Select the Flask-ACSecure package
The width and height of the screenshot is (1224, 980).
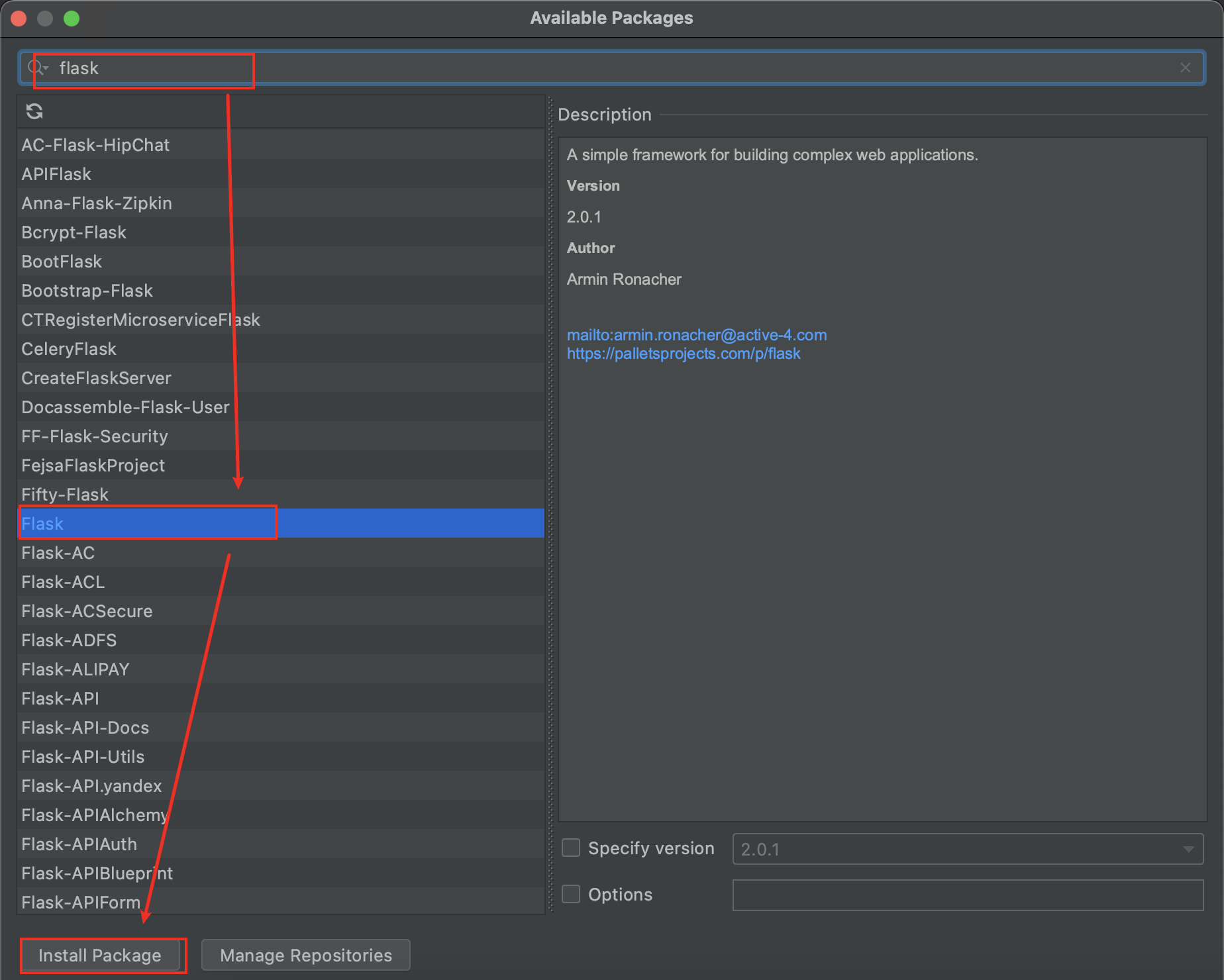click(281, 611)
